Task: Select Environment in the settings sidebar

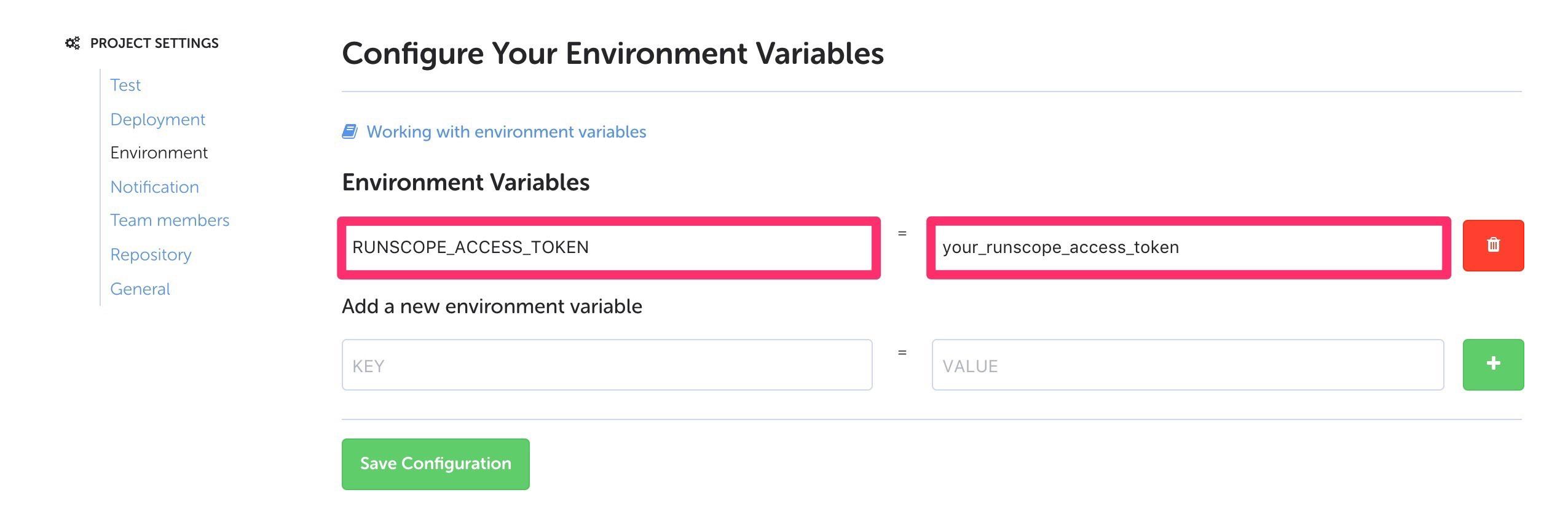Action: [159, 152]
